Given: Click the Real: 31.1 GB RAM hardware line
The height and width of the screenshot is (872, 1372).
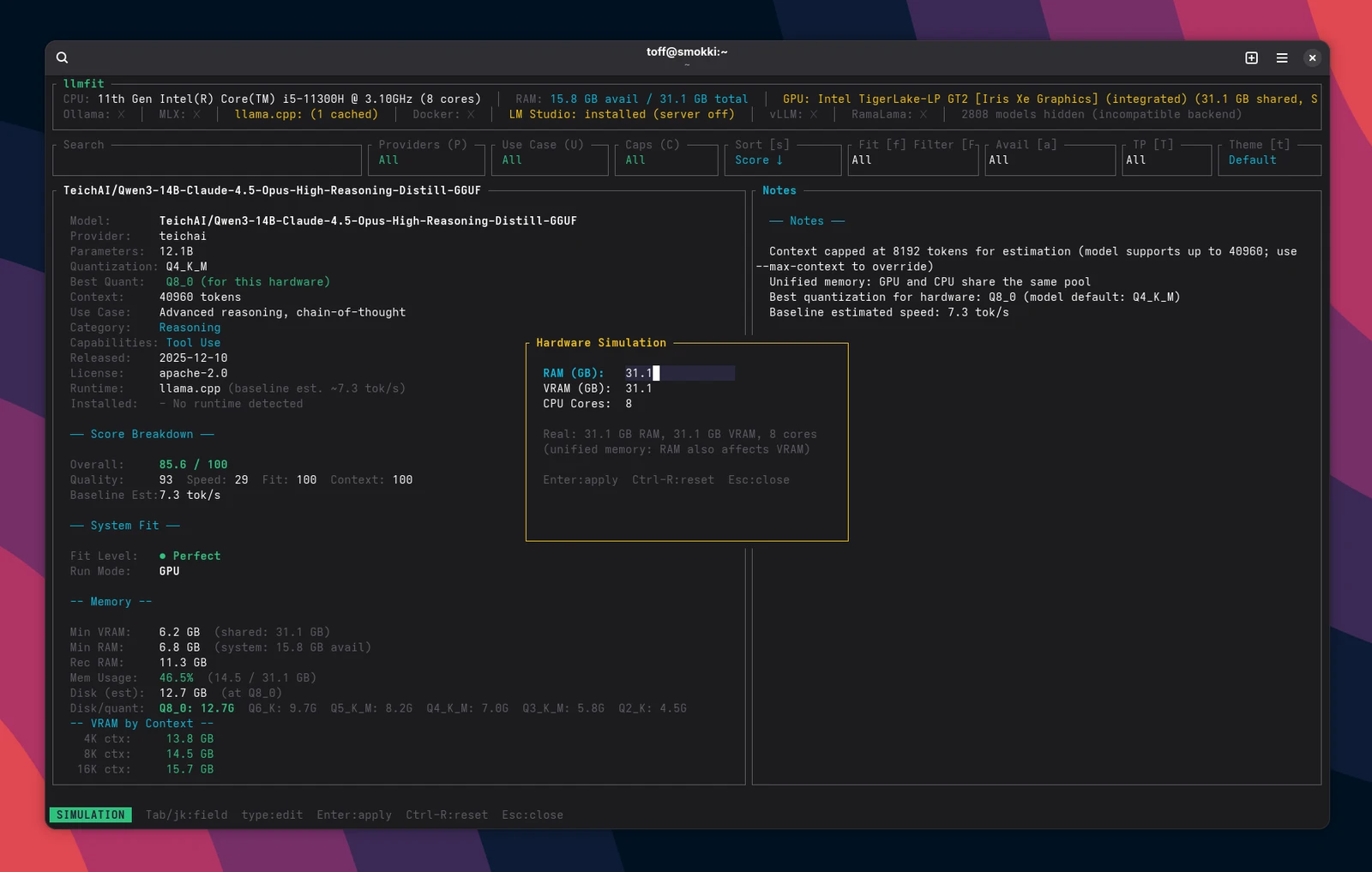Looking at the screenshot, I should [x=680, y=435].
